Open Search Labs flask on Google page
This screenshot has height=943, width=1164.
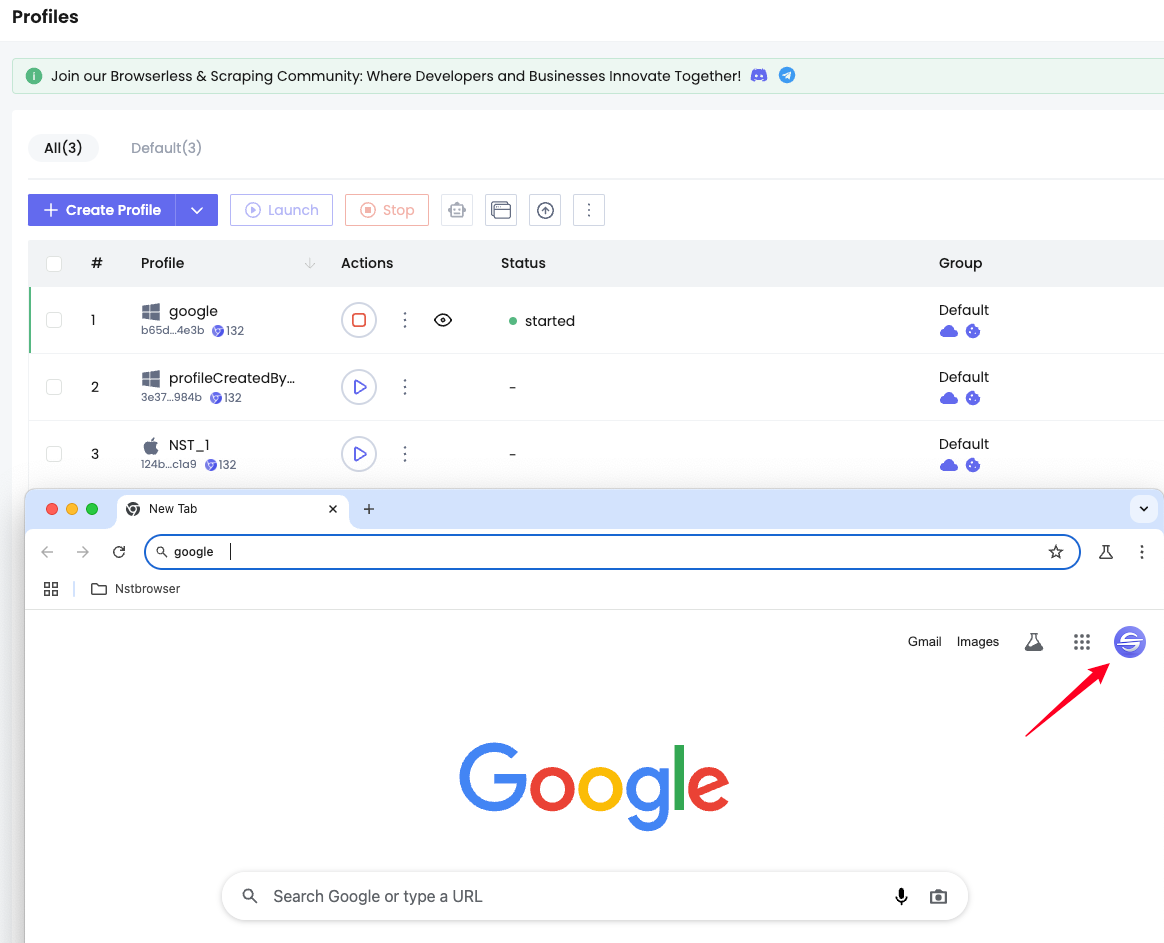(1034, 642)
